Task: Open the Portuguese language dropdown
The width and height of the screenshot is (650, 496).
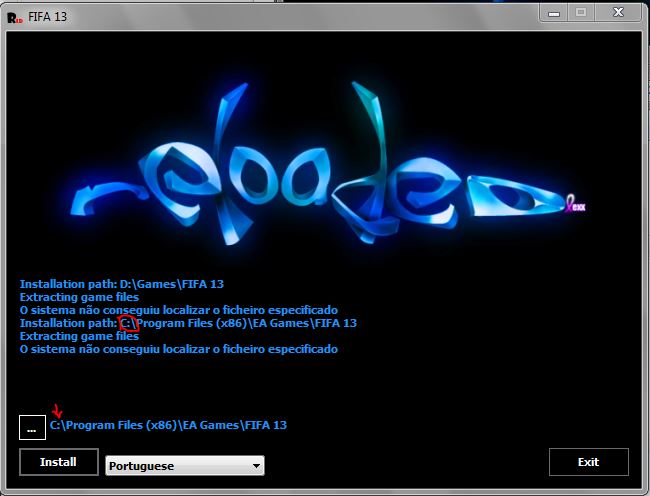Action: 184,466
